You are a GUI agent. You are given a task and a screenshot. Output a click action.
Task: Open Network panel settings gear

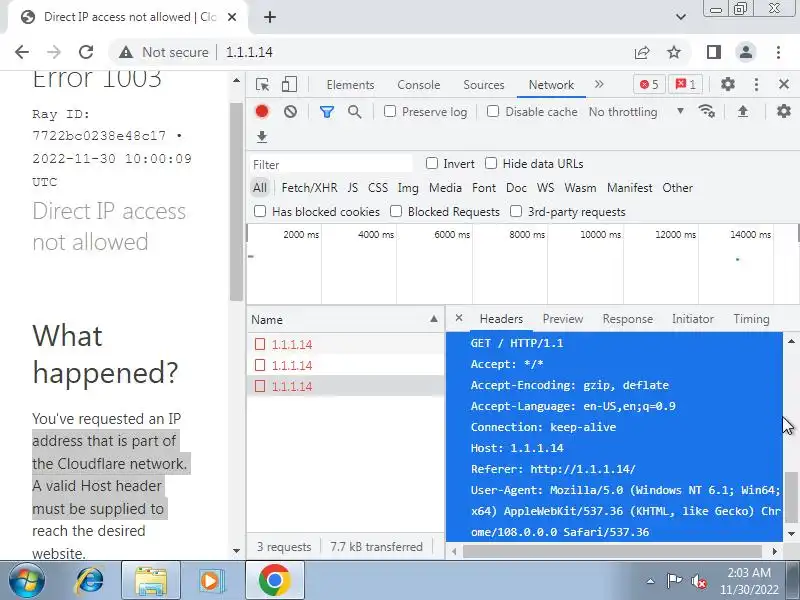(x=784, y=111)
